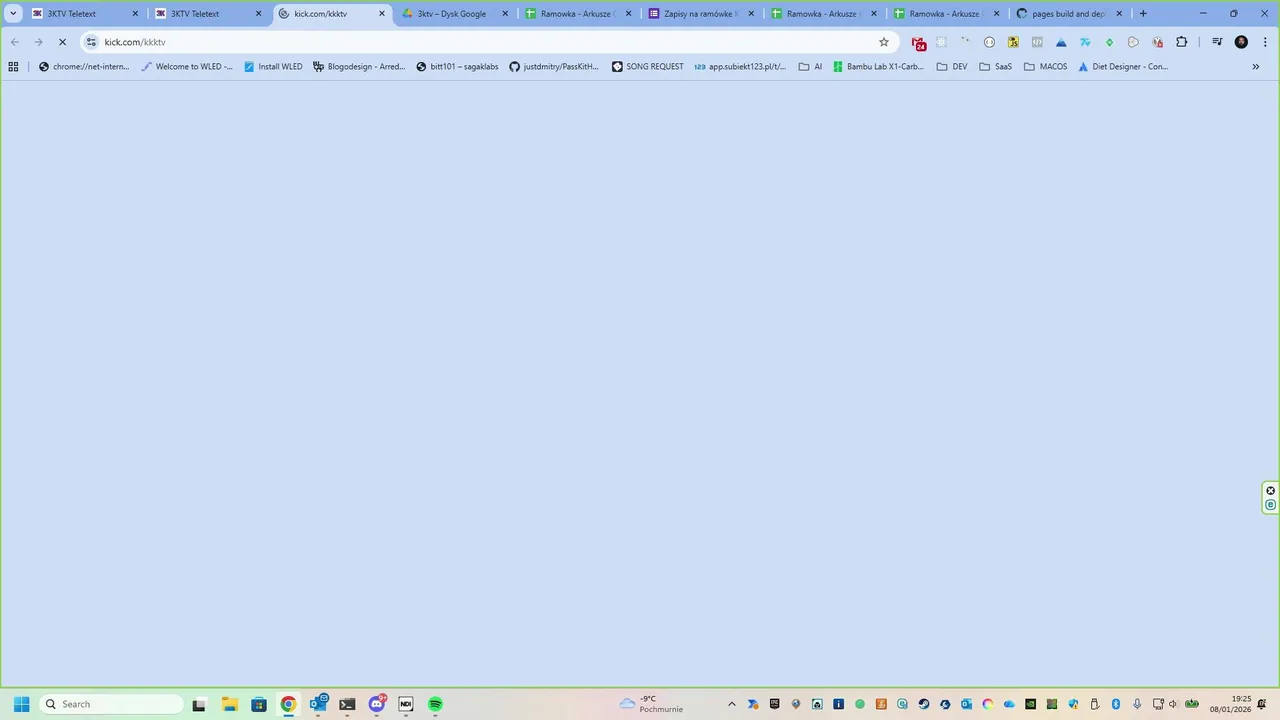Open the NVIDIA tray icon
1280x720 pixels.
tap(1030, 704)
